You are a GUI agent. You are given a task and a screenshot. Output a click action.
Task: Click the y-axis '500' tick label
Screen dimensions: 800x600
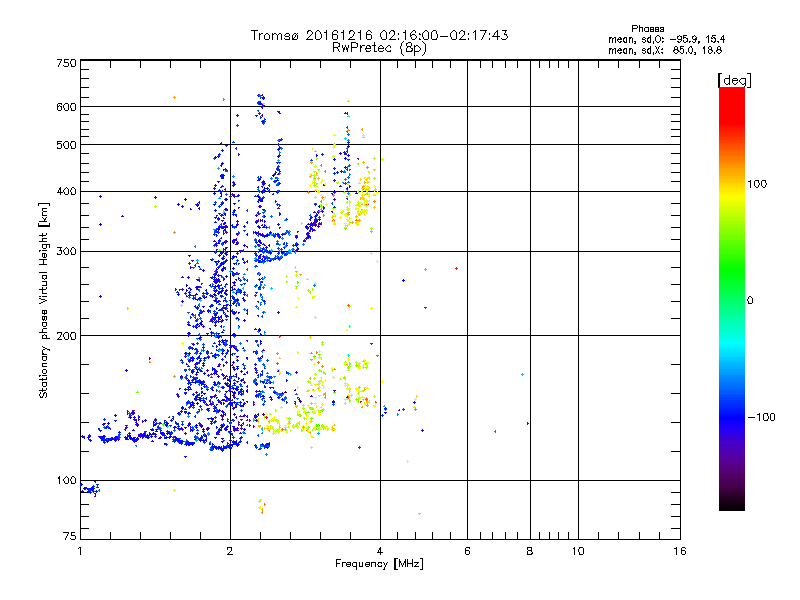[66, 145]
